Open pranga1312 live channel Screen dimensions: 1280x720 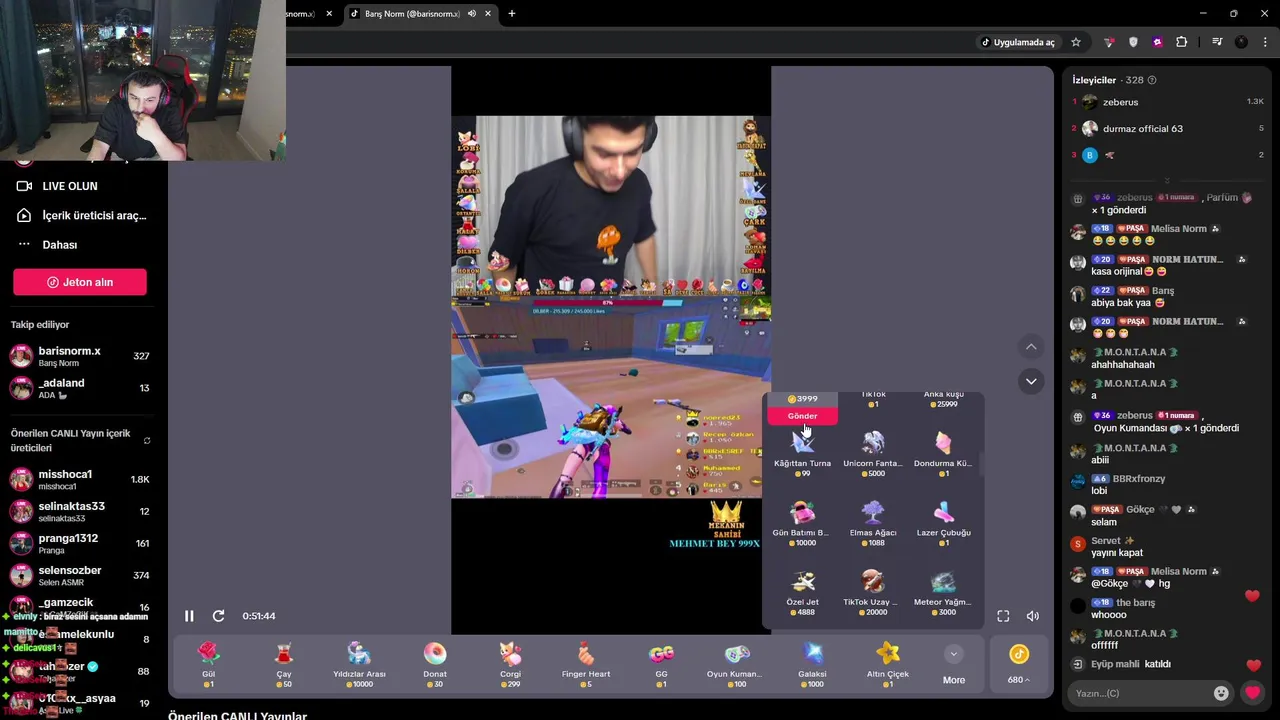pos(80,544)
